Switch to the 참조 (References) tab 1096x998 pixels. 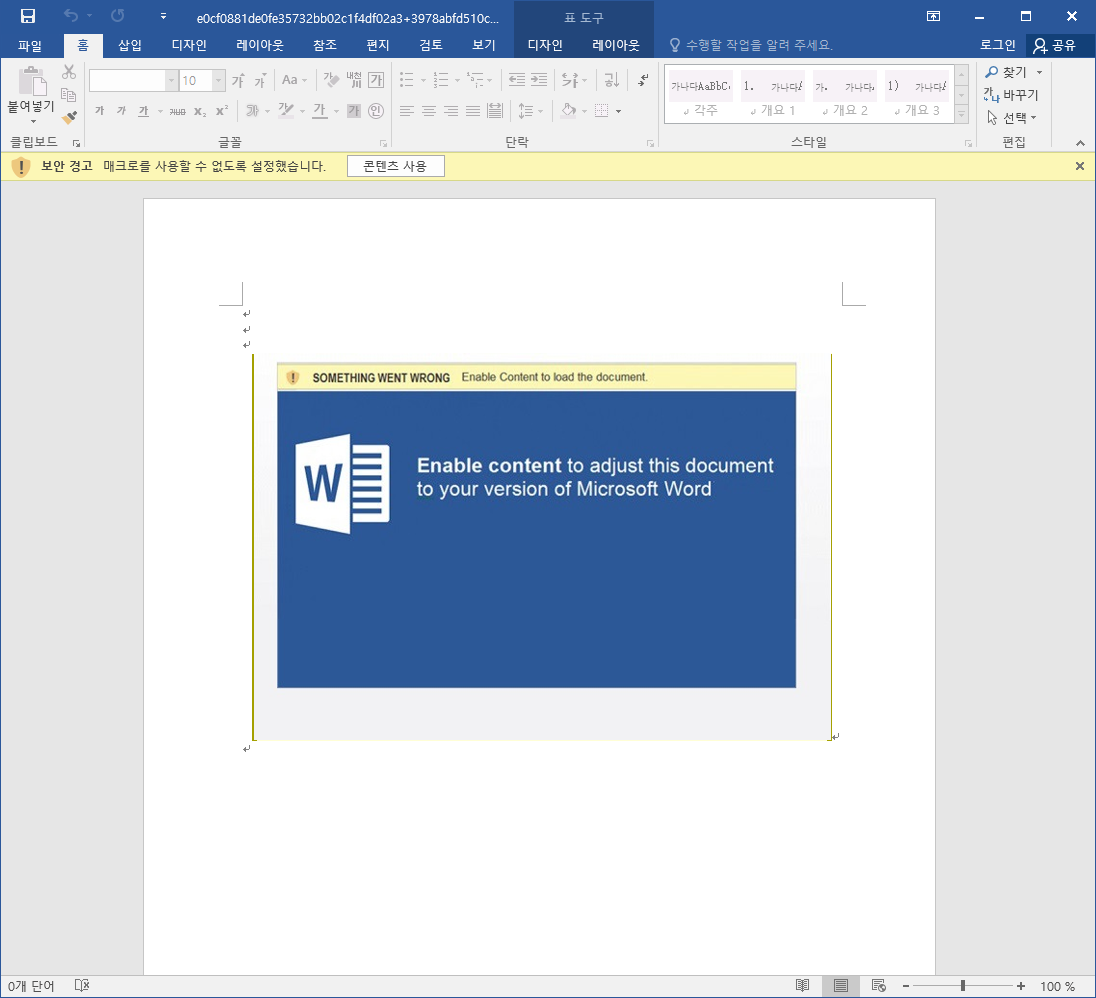pos(325,45)
